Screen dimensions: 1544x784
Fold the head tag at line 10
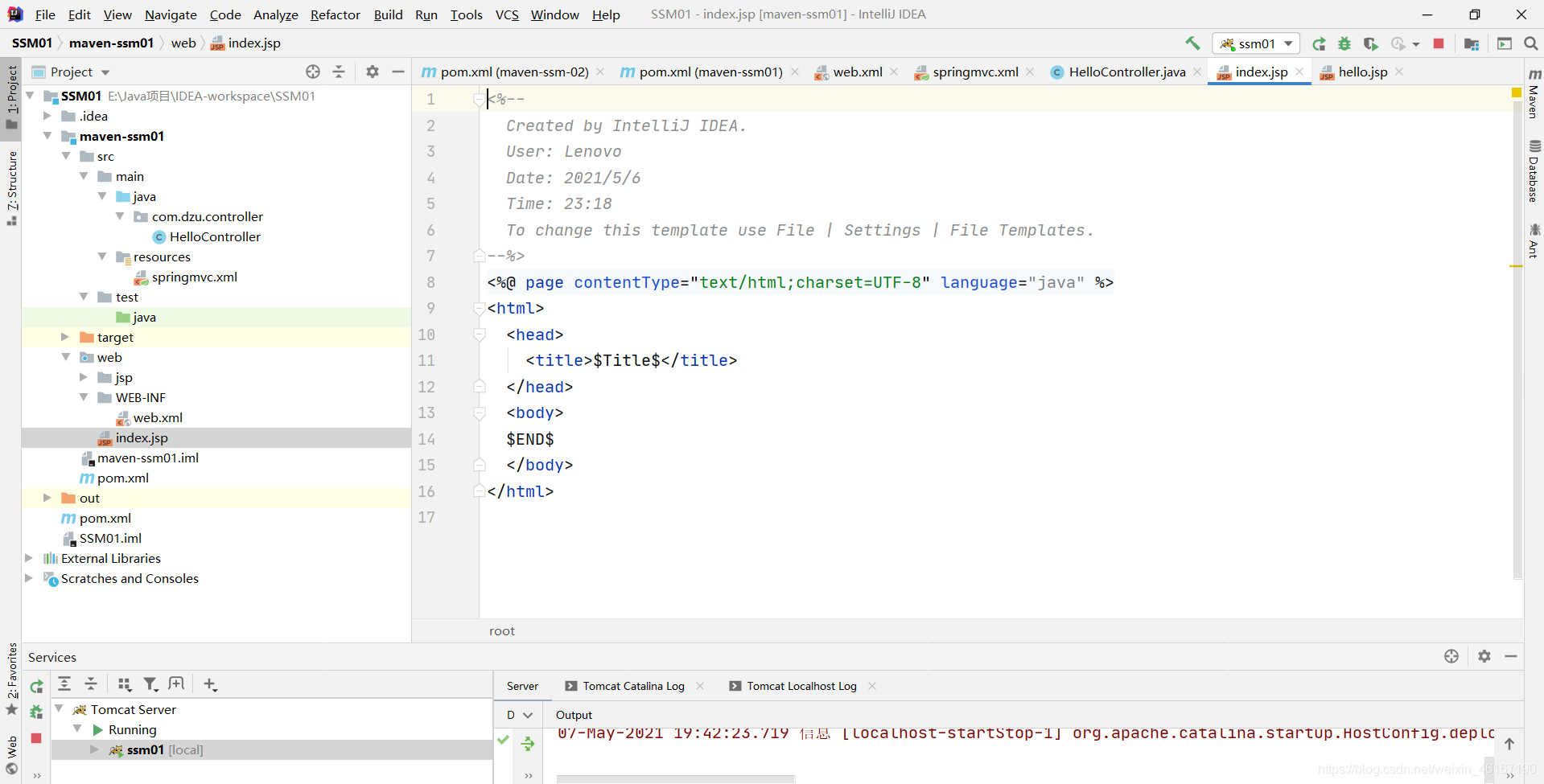480,335
